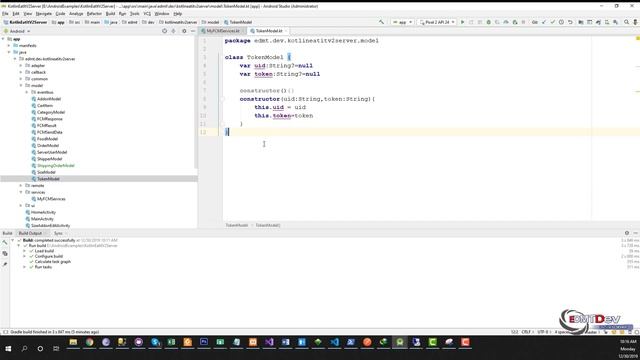Click line 'var token:String?=null' in editor
The image size is (640, 360).
tap(280, 74)
